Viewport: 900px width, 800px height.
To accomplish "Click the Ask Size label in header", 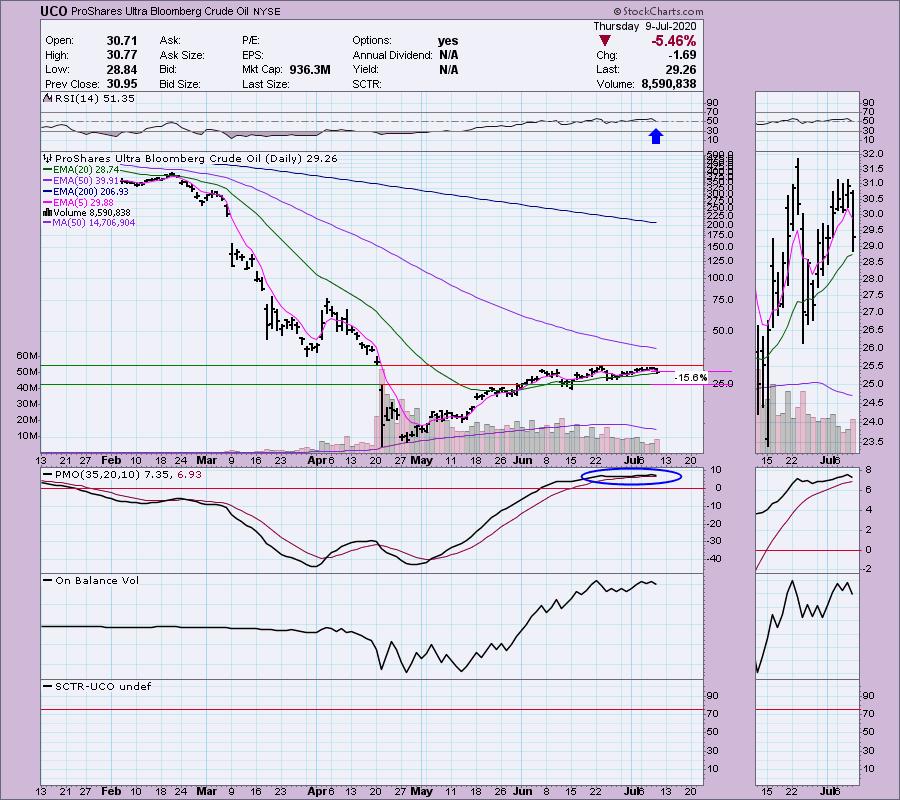I will [182, 55].
